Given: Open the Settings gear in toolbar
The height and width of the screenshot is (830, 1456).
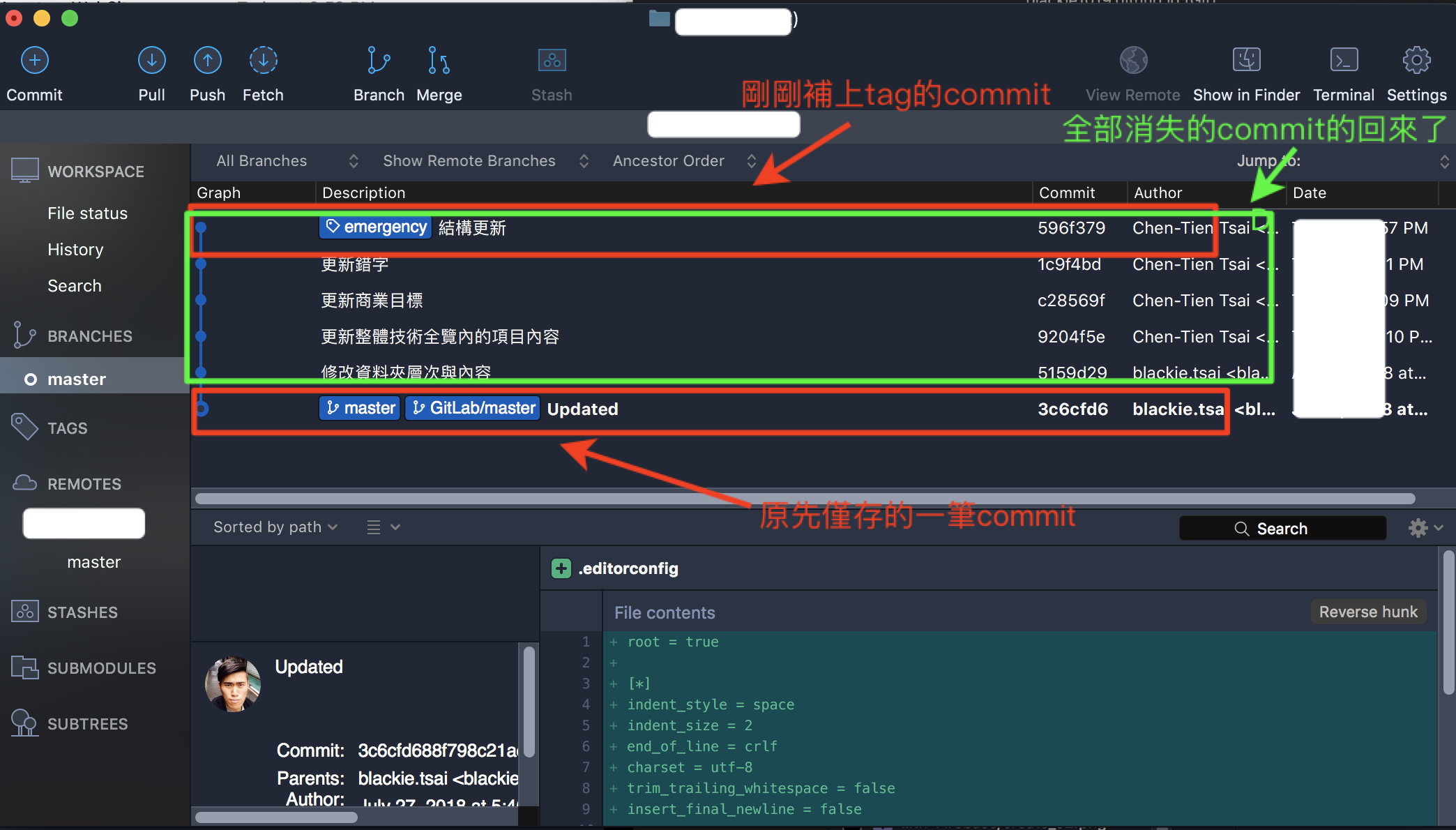Looking at the screenshot, I should point(1416,61).
